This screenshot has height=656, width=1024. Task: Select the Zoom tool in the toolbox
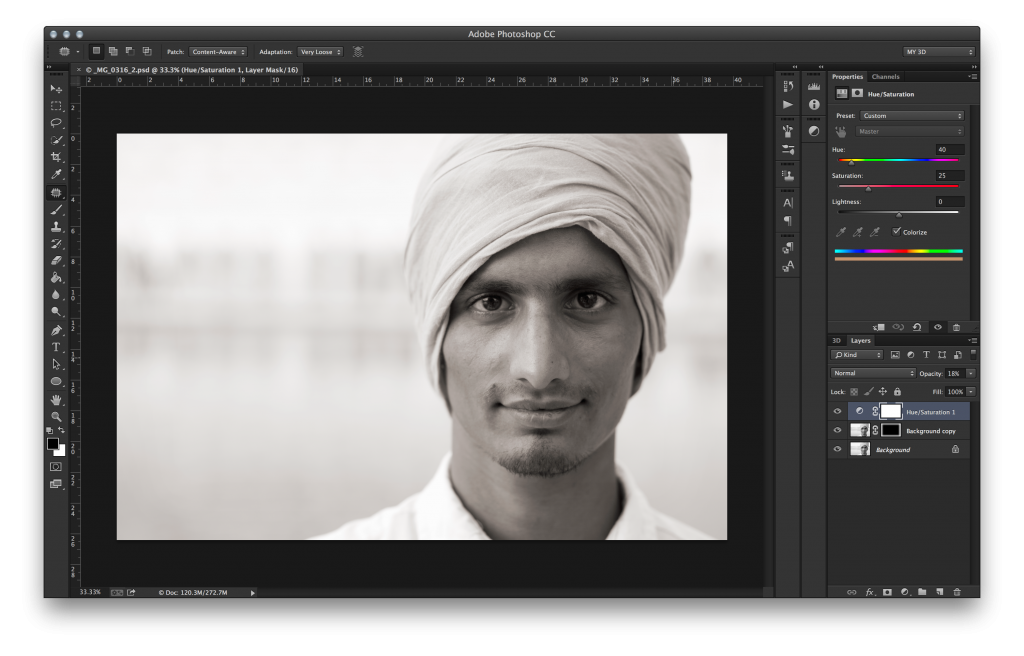56,416
